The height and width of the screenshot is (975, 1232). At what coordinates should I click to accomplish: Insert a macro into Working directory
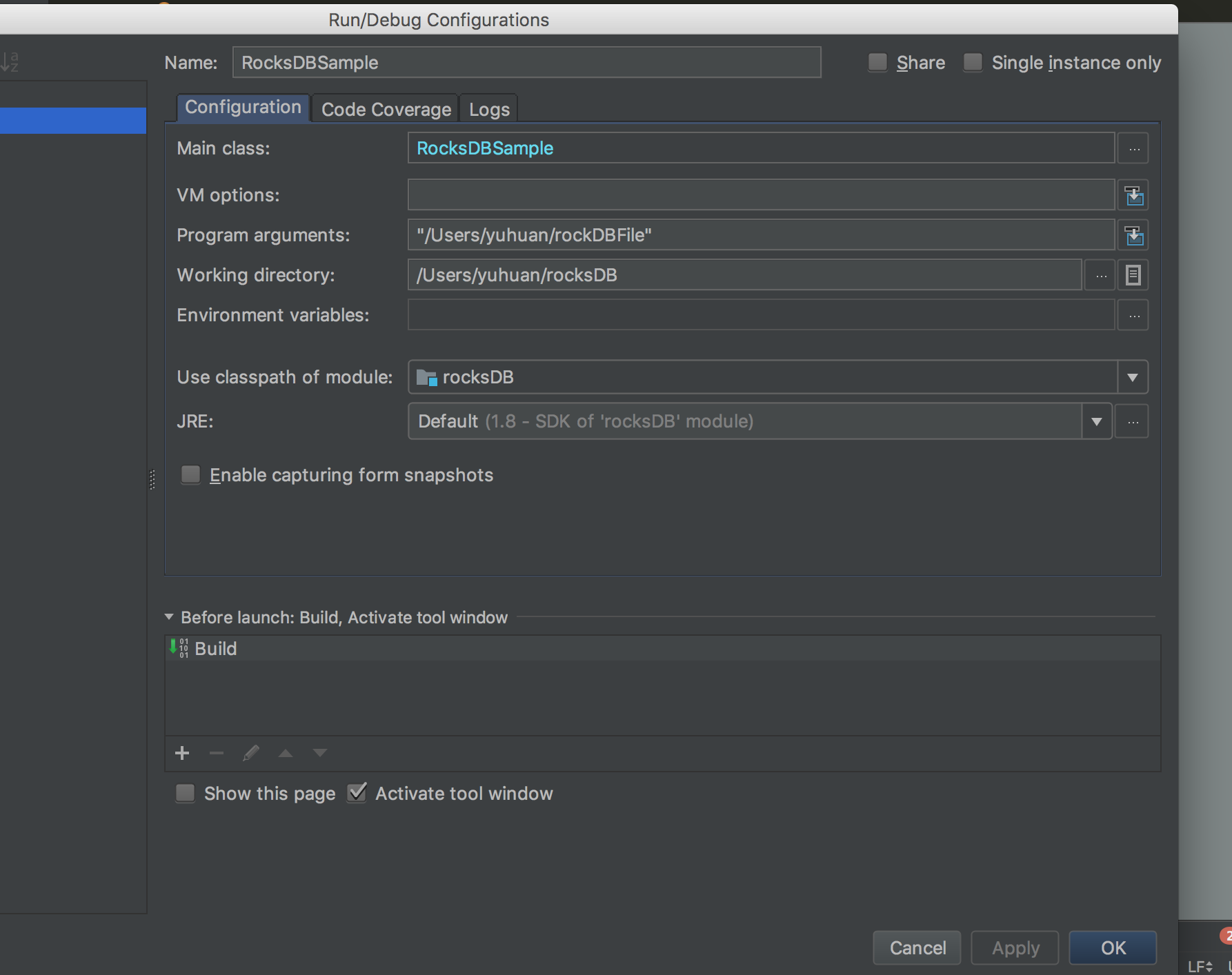coord(1133,276)
